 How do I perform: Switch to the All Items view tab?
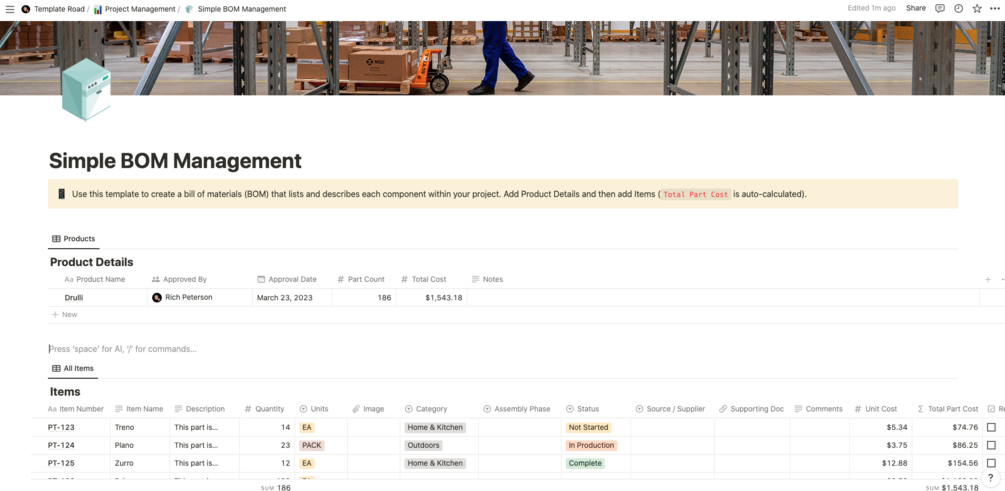72,369
